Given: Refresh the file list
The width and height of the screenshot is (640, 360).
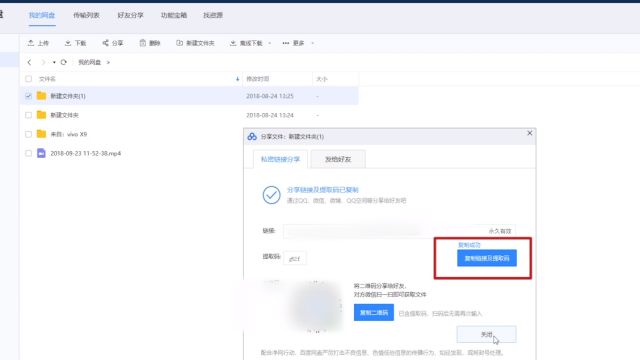Looking at the screenshot, I should click(64, 62).
